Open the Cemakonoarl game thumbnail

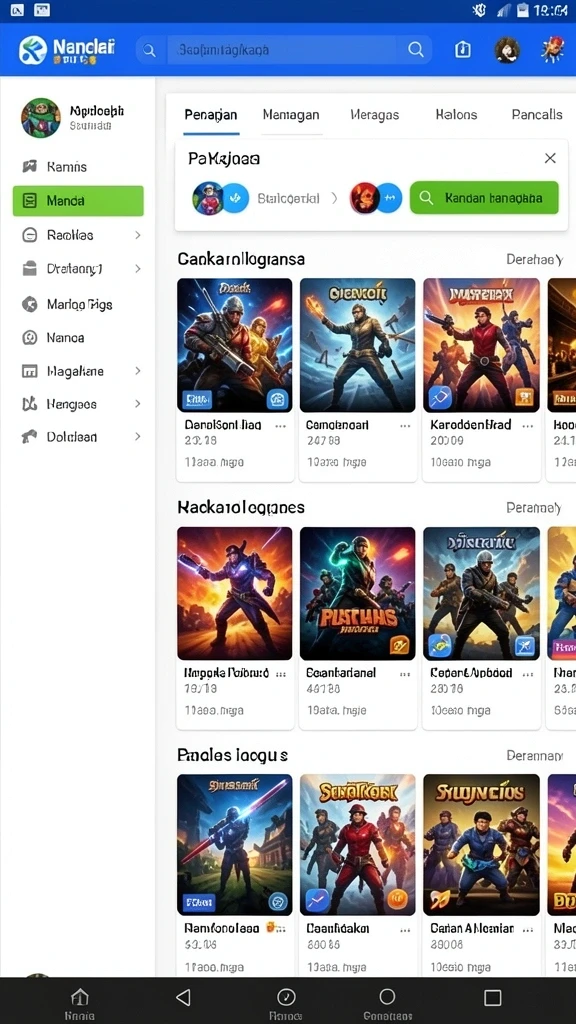pos(357,345)
